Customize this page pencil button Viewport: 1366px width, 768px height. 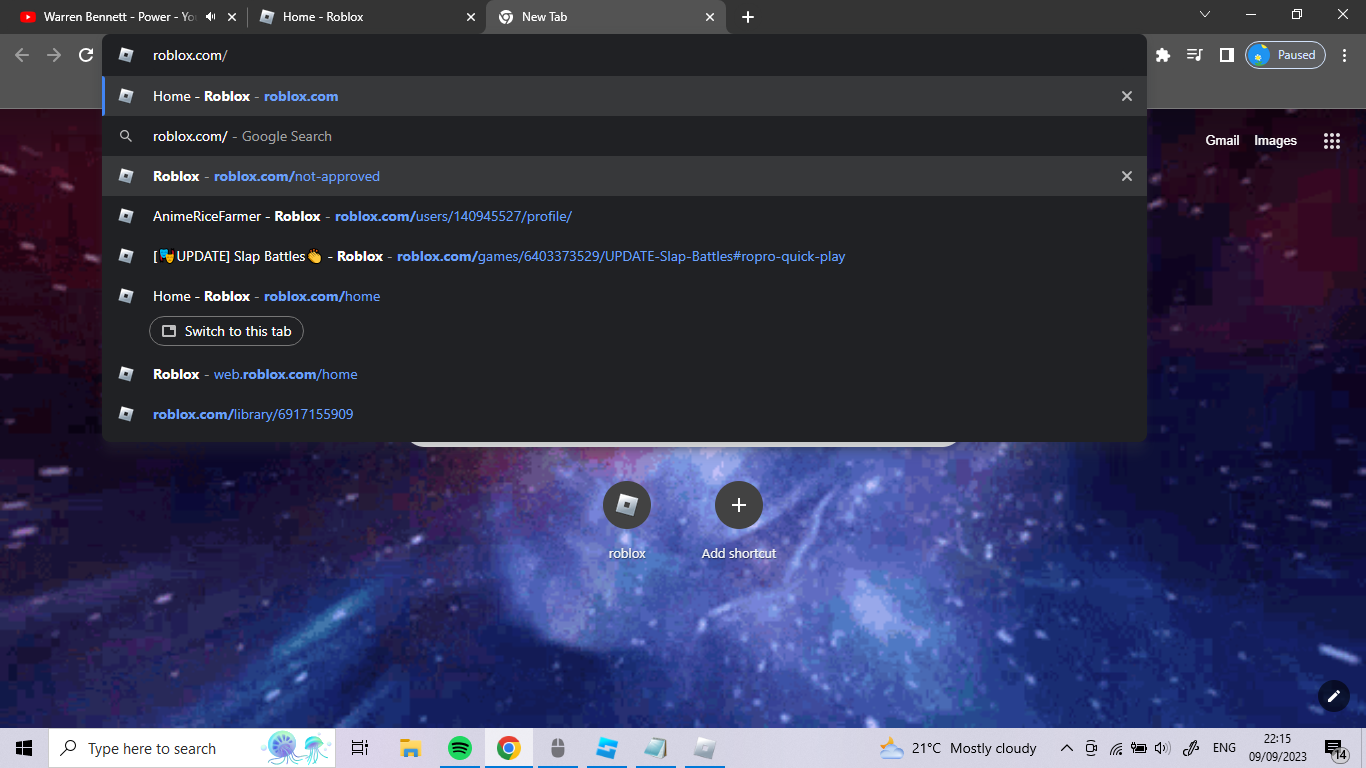1333,697
